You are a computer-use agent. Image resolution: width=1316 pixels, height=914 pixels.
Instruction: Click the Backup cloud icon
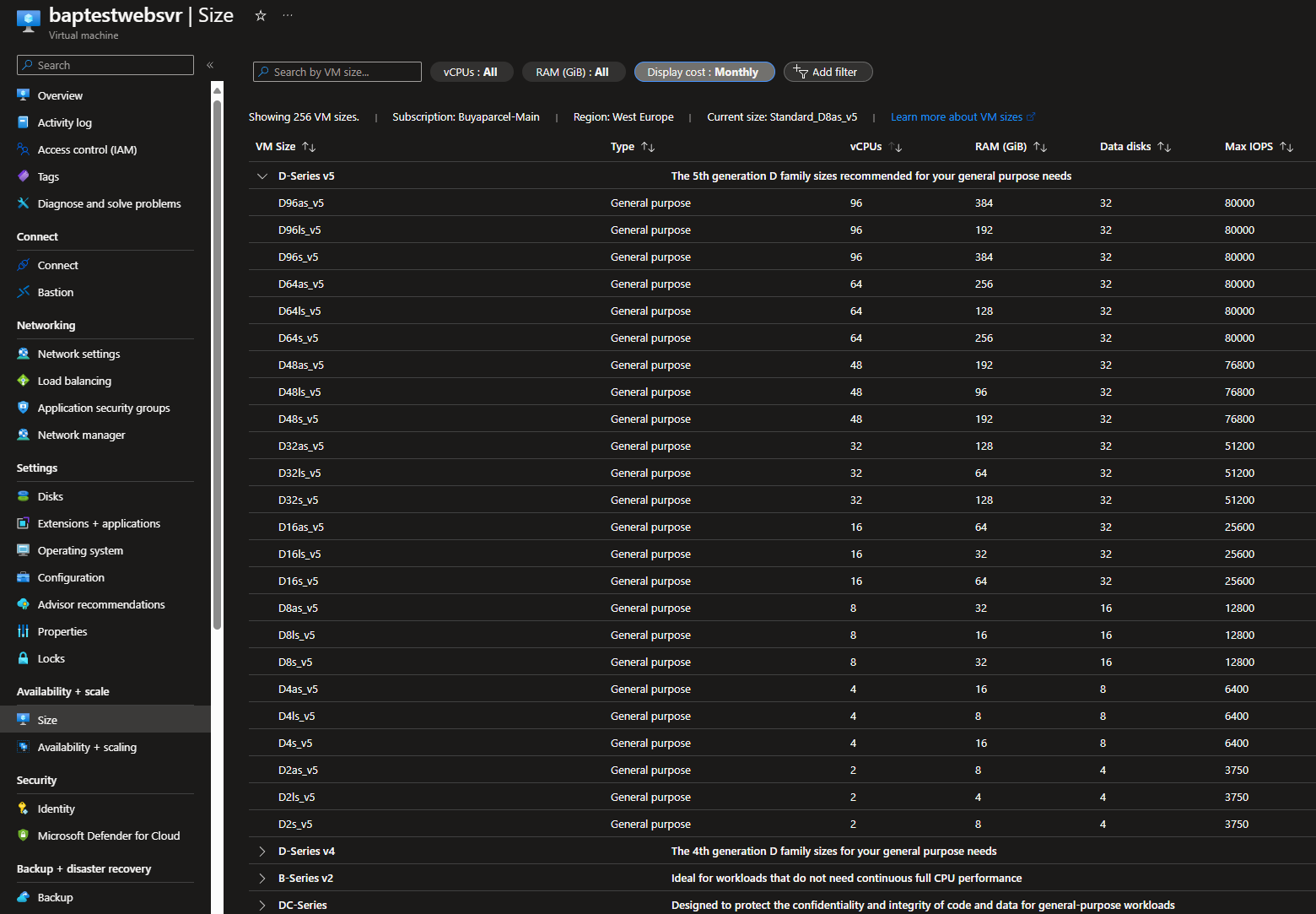[x=24, y=897]
